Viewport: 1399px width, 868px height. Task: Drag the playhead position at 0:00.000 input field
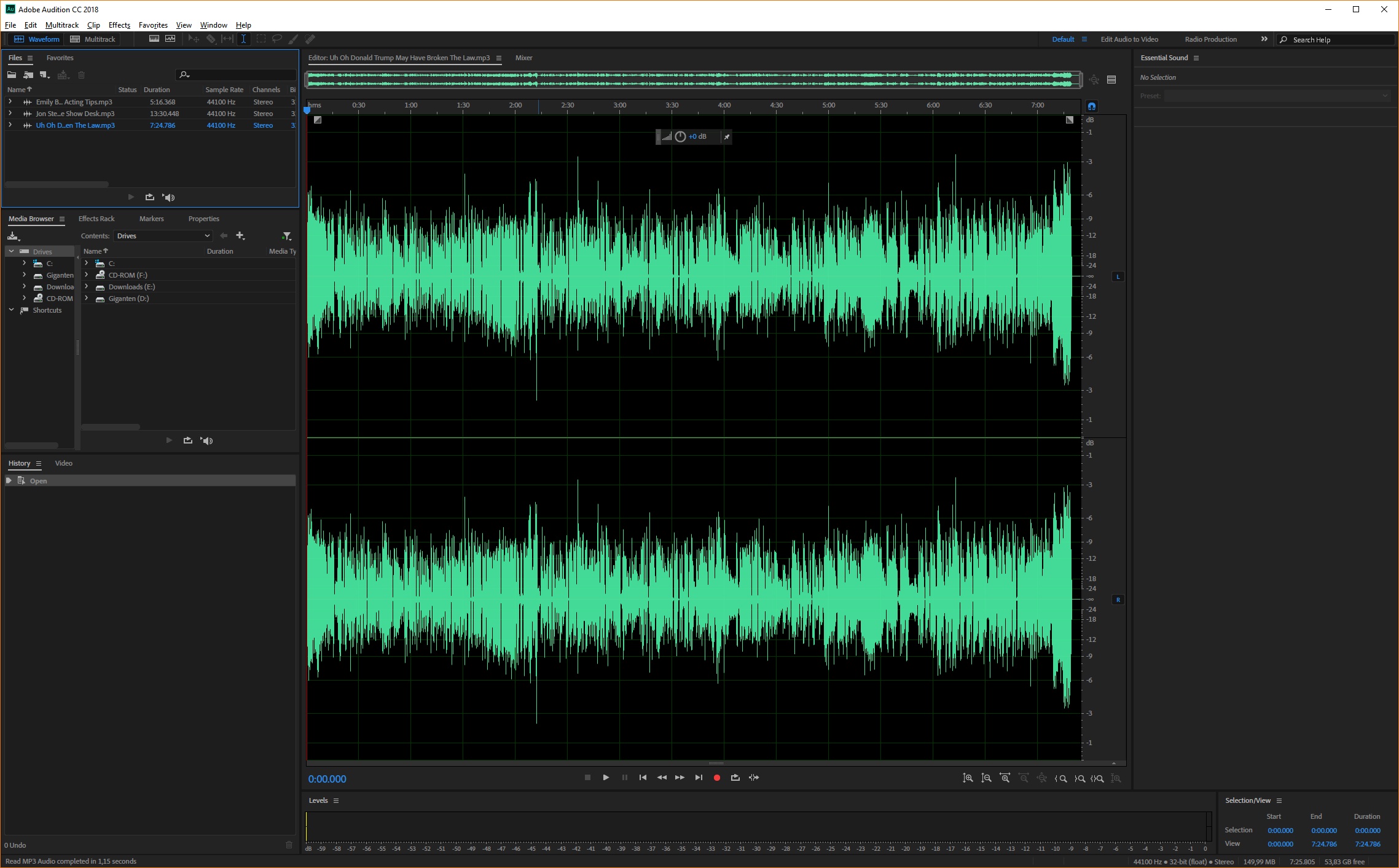(327, 778)
